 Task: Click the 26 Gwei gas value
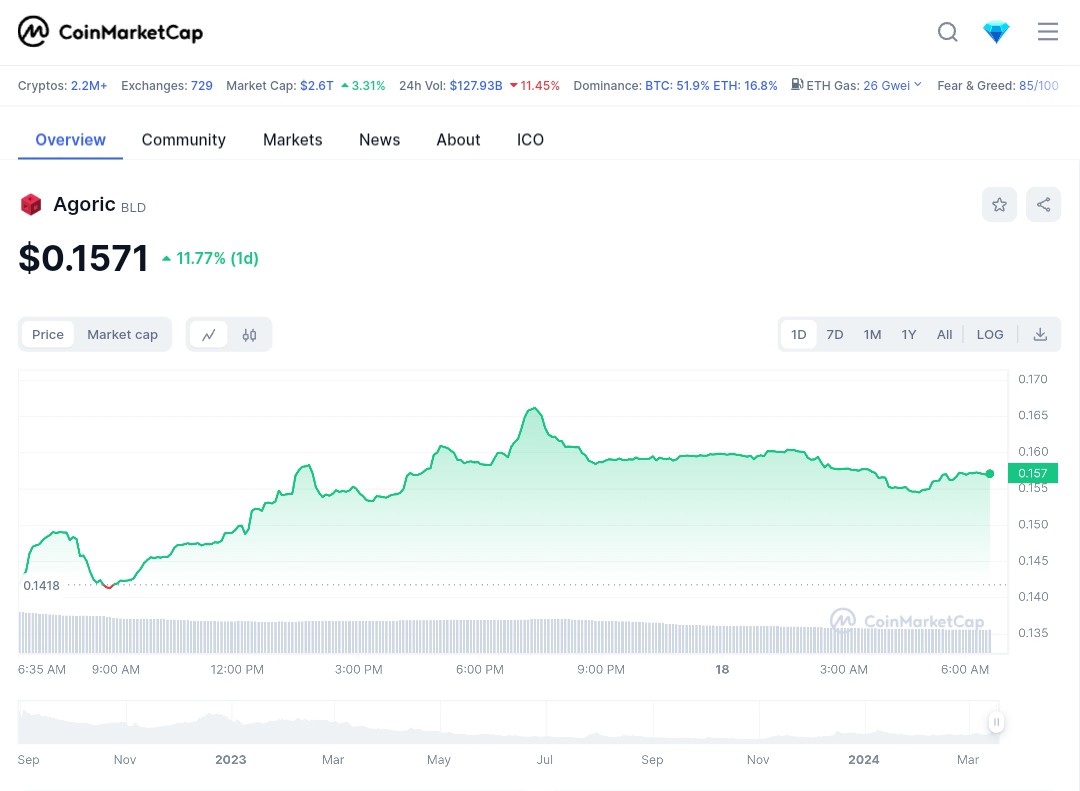tap(886, 85)
